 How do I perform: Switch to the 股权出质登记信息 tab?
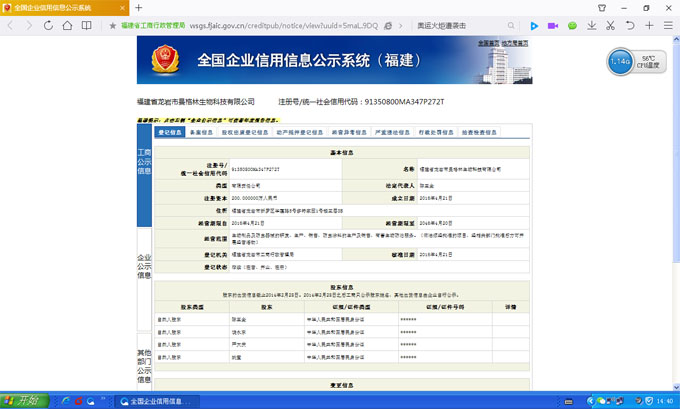[245, 132]
